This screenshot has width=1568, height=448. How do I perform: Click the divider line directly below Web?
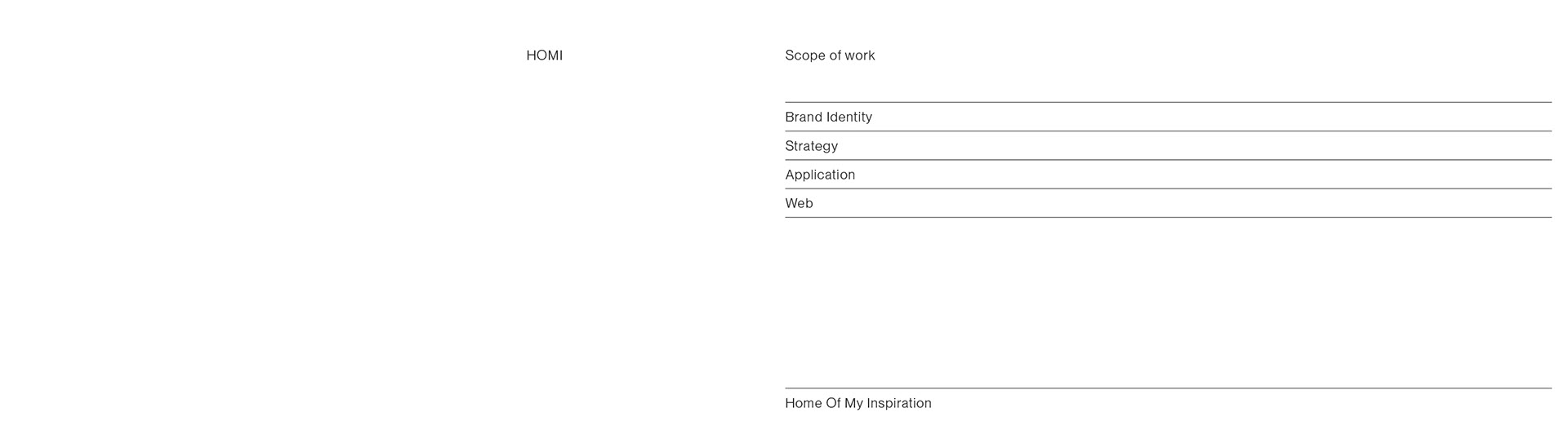[x=1168, y=217]
